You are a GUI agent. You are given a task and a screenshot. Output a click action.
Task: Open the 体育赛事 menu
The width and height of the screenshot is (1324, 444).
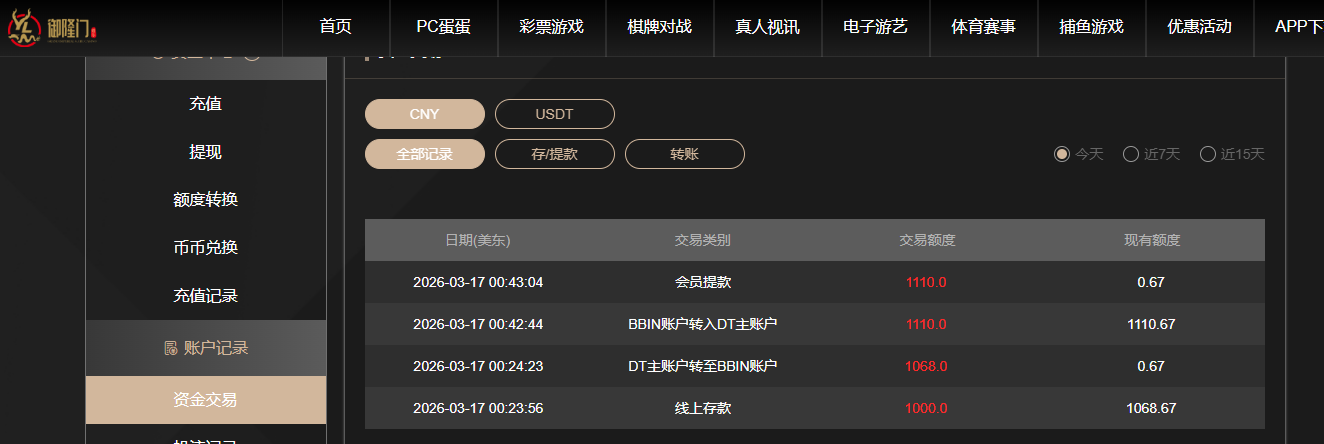coord(984,27)
